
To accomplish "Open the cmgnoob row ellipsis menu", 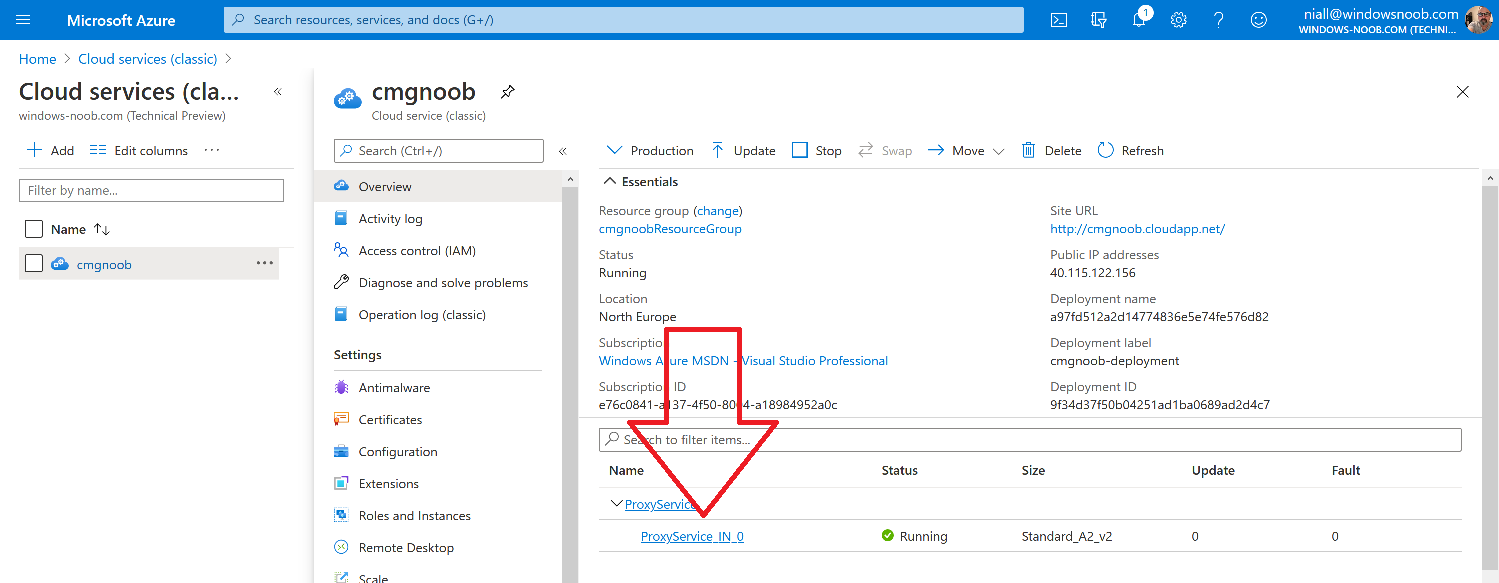I will [265, 263].
